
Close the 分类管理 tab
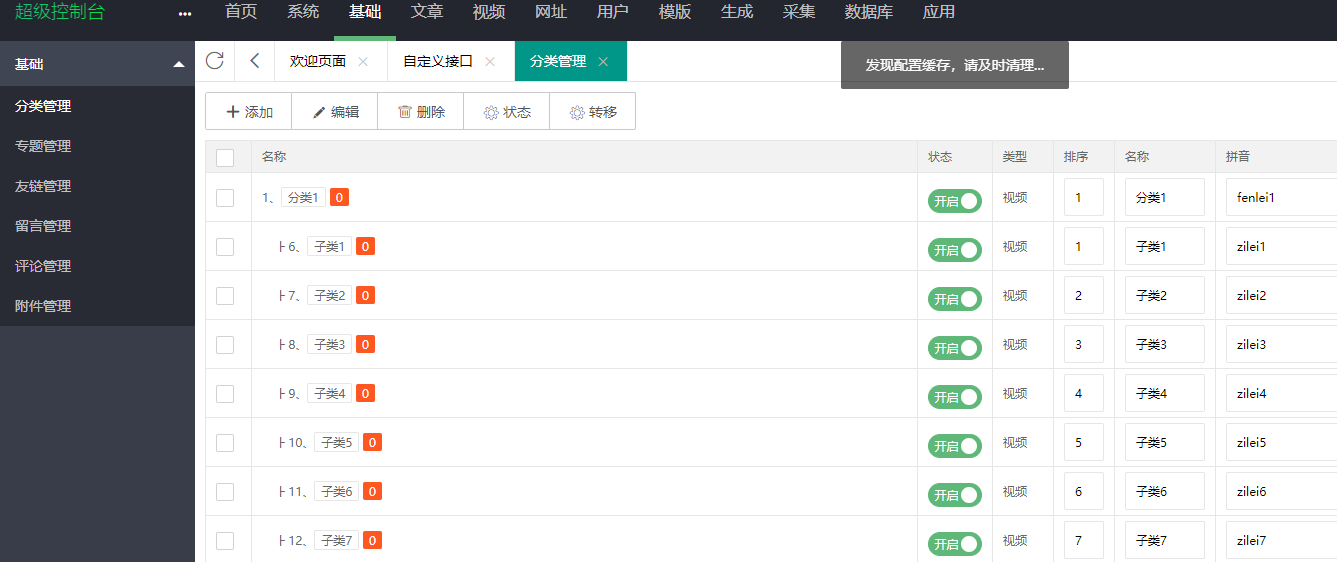pos(603,61)
